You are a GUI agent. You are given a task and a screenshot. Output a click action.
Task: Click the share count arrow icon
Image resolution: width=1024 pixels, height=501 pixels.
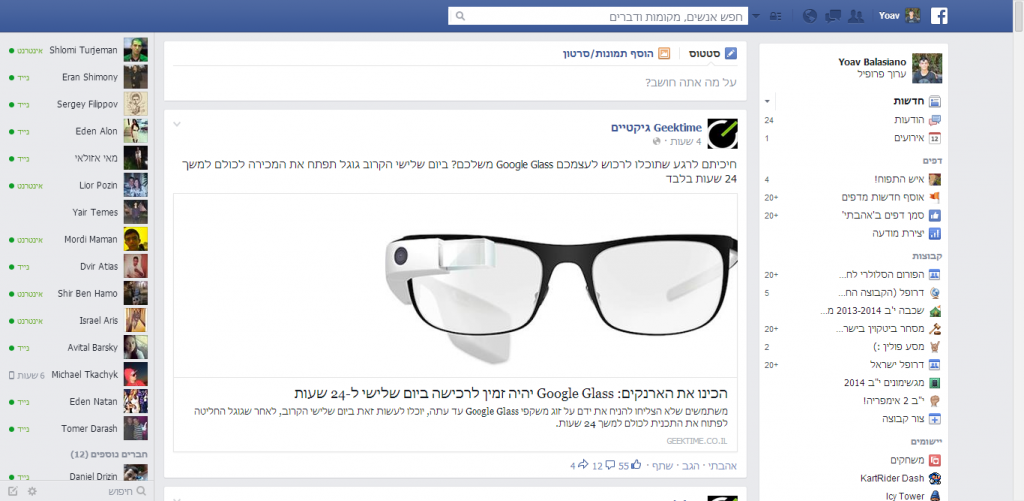pos(583,466)
